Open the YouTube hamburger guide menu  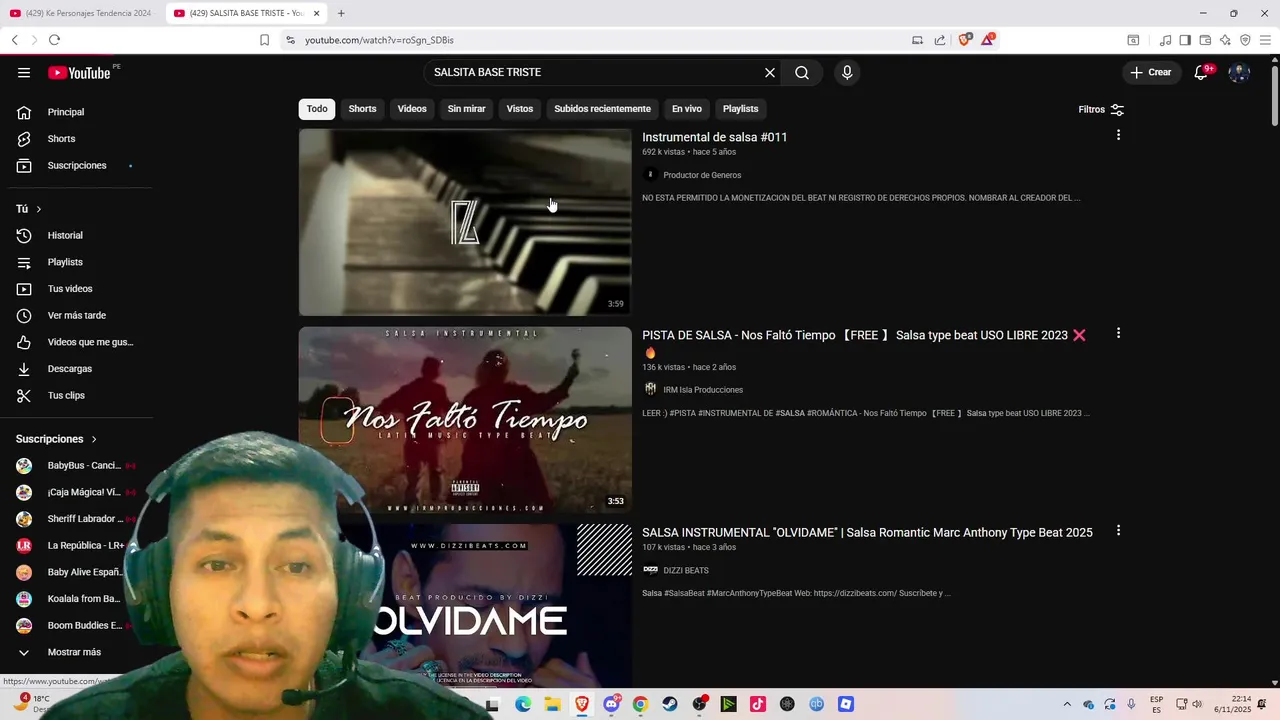tap(24, 72)
